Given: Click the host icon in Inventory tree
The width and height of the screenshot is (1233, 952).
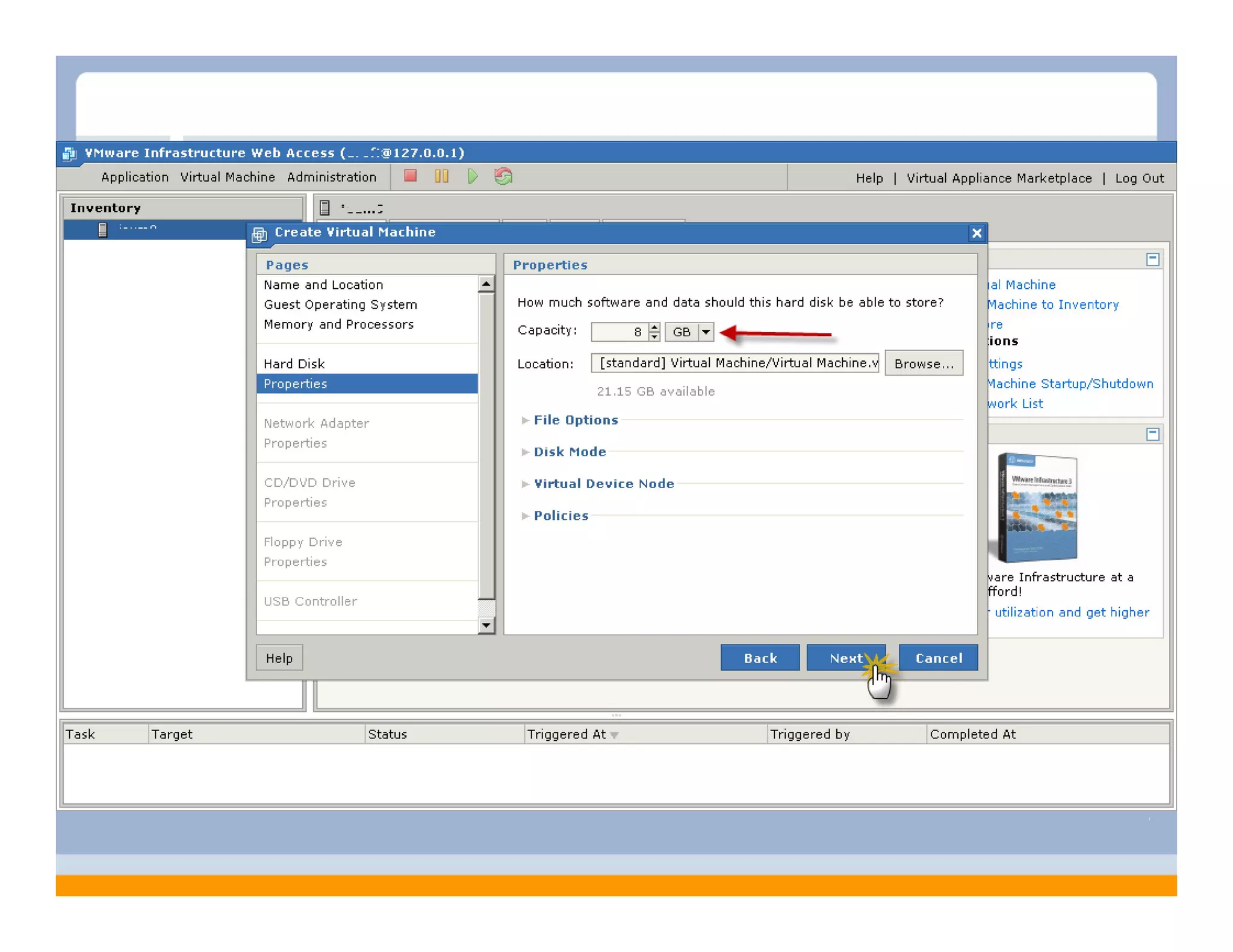Looking at the screenshot, I should click(x=102, y=229).
